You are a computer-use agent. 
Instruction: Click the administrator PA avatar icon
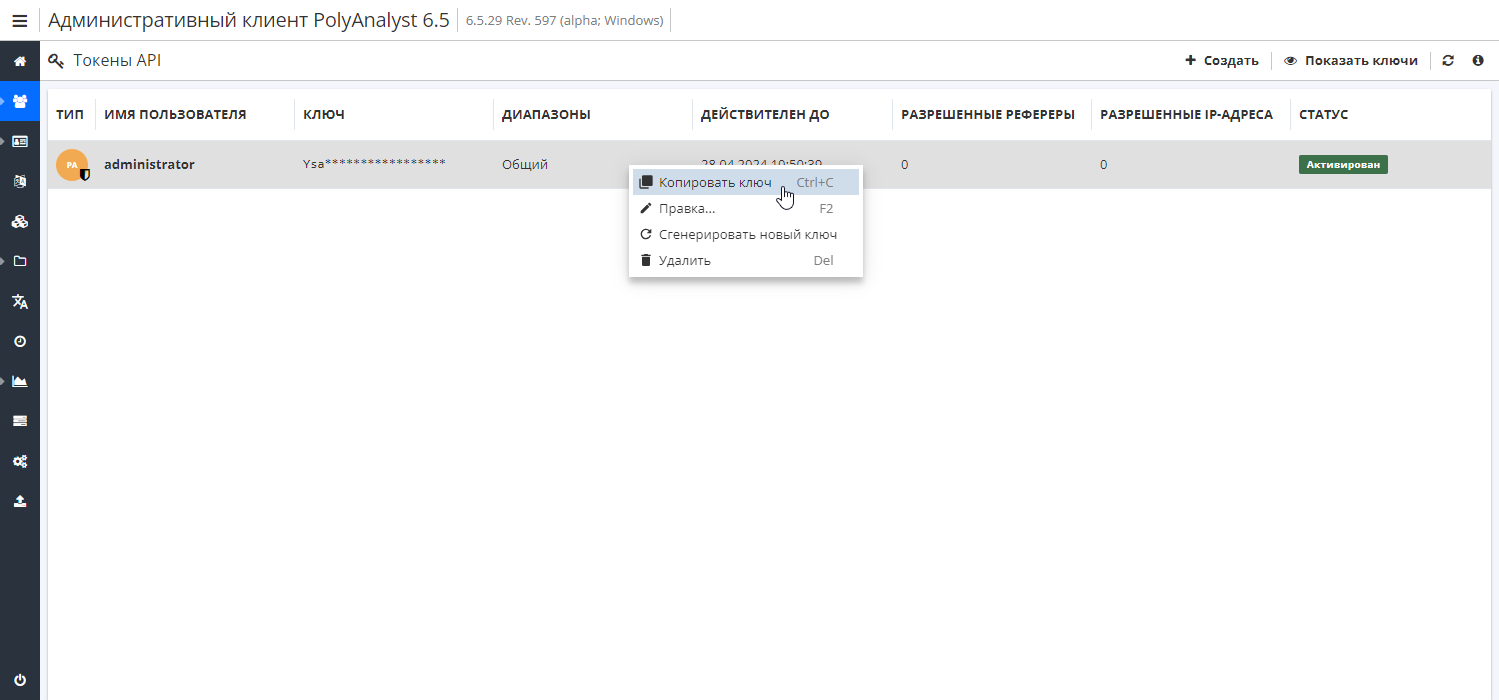[x=72, y=165]
